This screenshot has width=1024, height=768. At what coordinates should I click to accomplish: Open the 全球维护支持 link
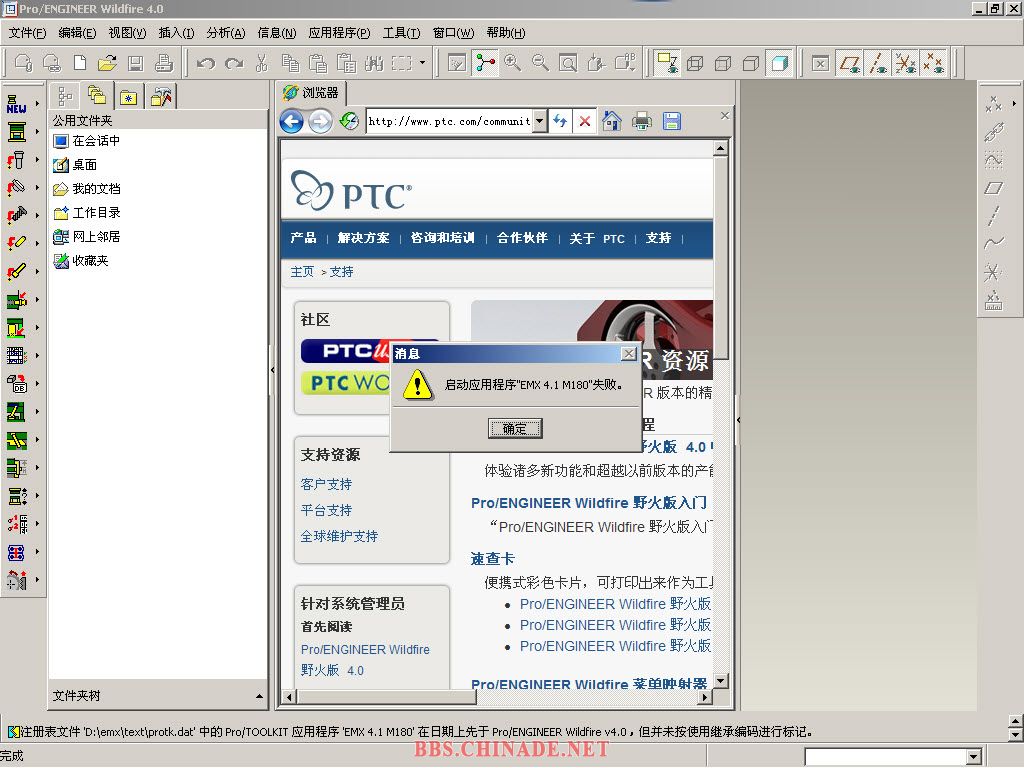[339, 536]
